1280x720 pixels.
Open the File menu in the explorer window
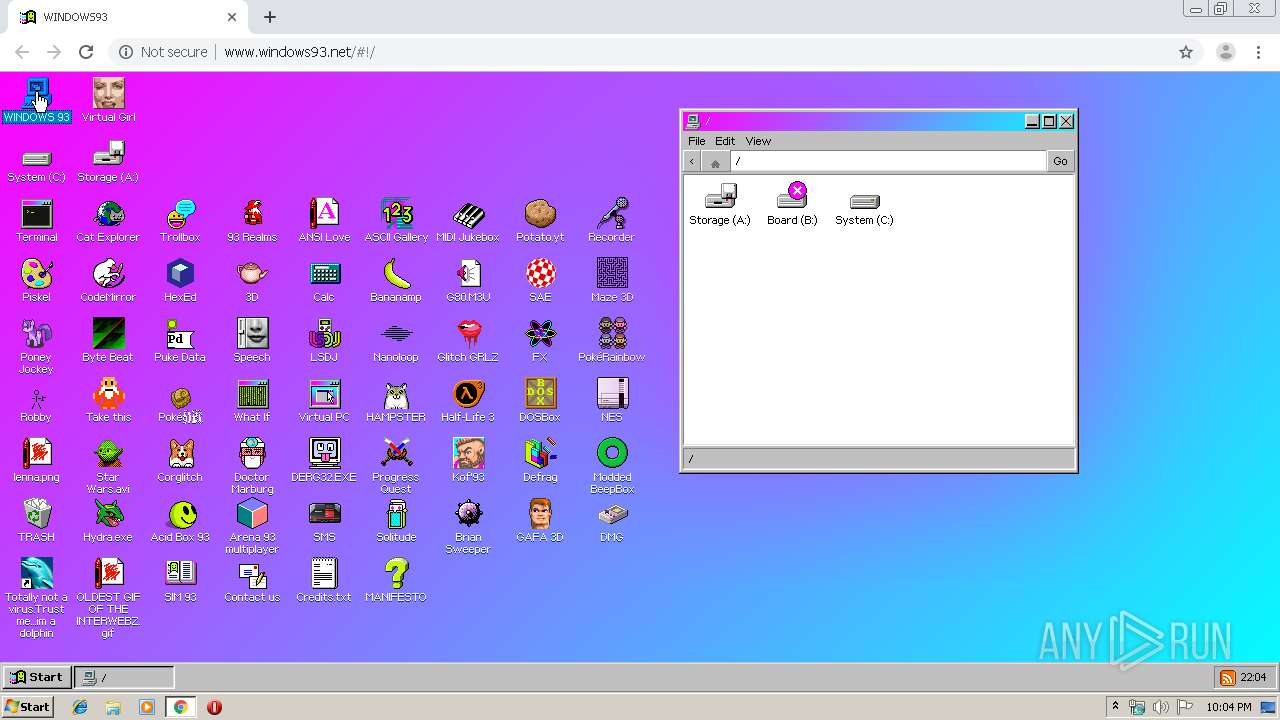tap(697, 141)
